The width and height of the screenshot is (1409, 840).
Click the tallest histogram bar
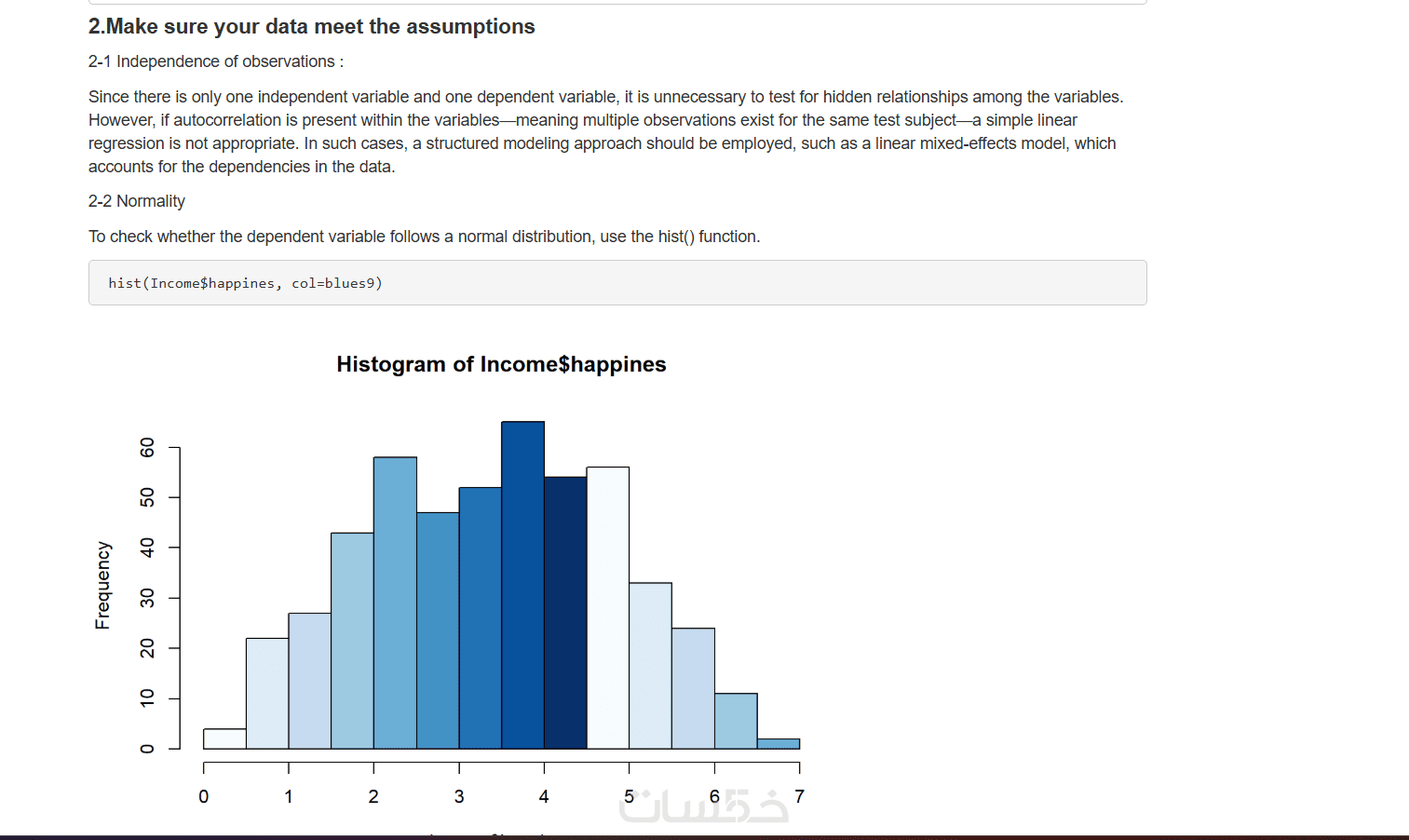tap(522, 585)
